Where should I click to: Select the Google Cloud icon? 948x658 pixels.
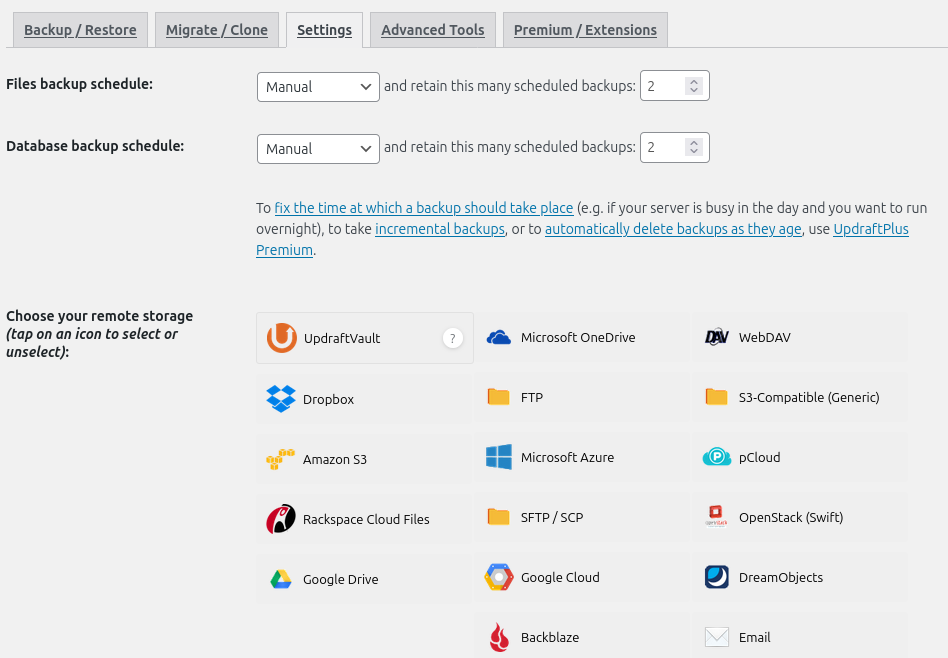click(499, 577)
